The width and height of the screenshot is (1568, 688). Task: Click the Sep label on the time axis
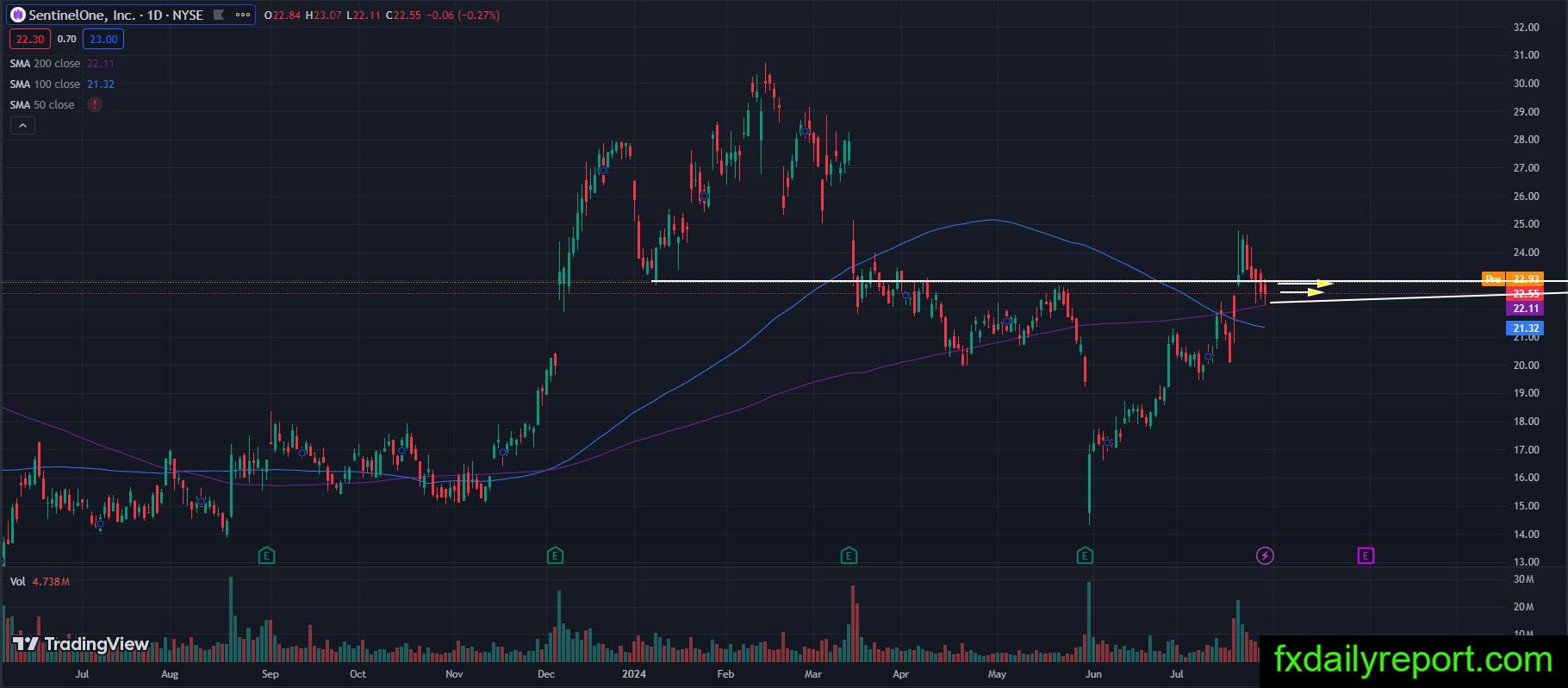tap(270, 674)
